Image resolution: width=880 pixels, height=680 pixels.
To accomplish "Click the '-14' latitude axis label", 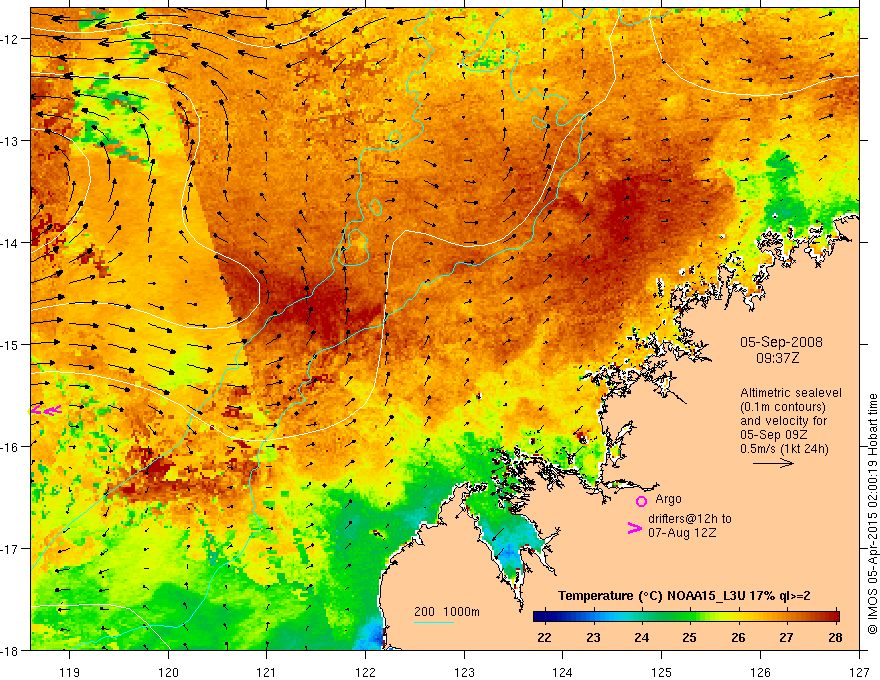I will 10,243.
